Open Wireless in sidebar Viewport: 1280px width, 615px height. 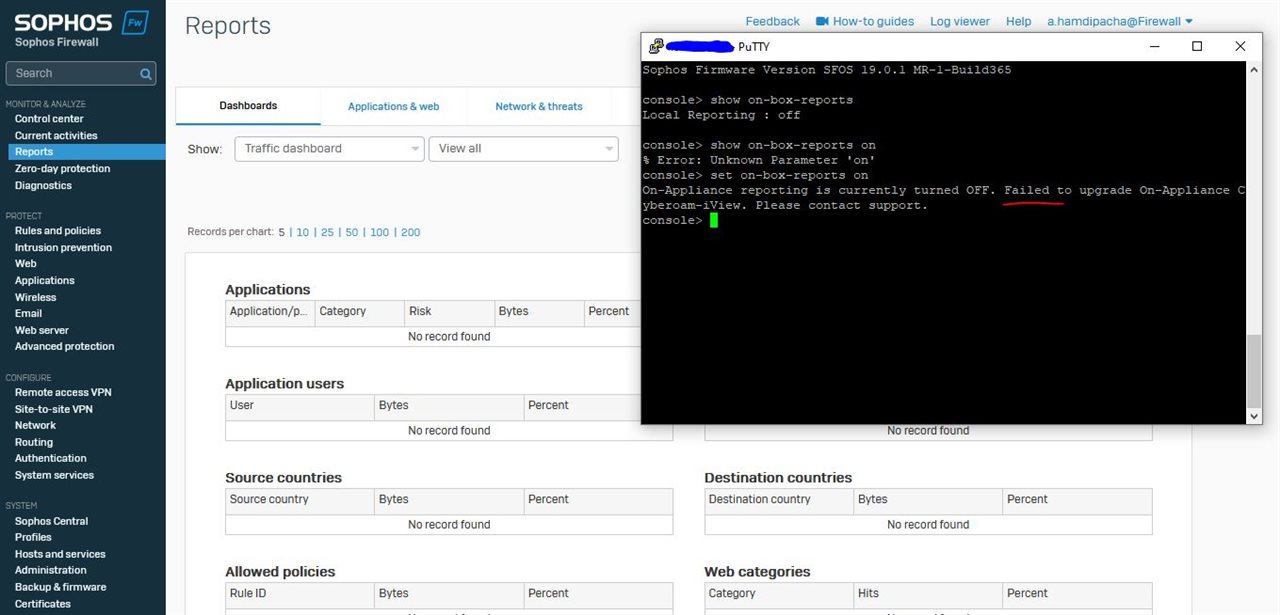tap(35, 298)
